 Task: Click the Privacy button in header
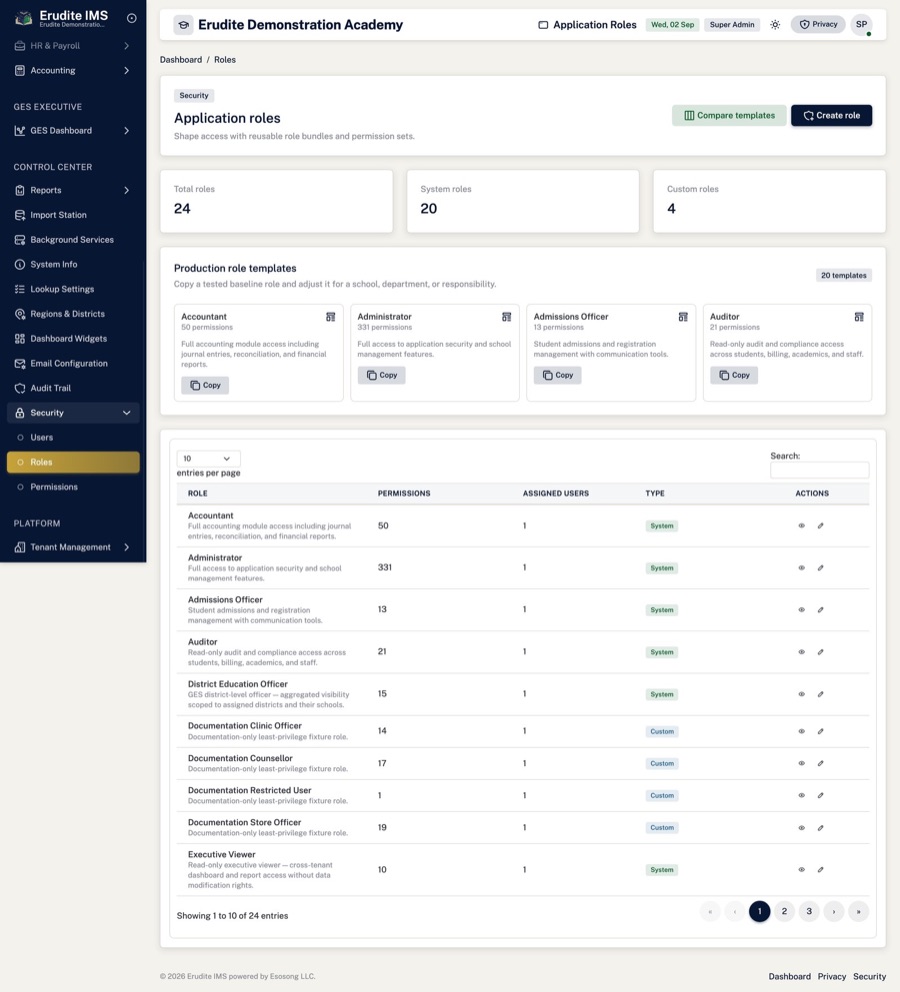tap(818, 25)
